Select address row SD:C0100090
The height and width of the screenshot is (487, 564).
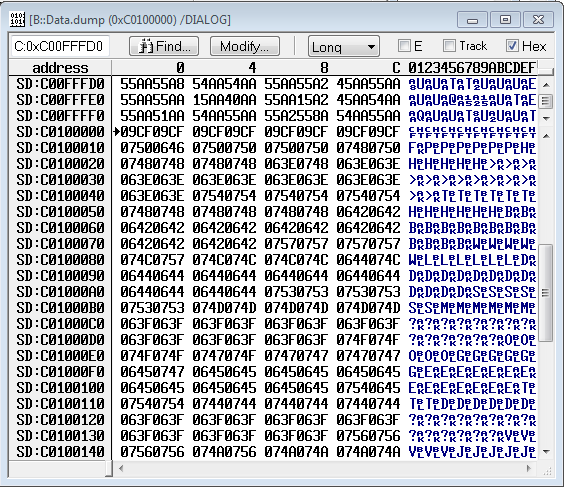[x=60, y=276]
